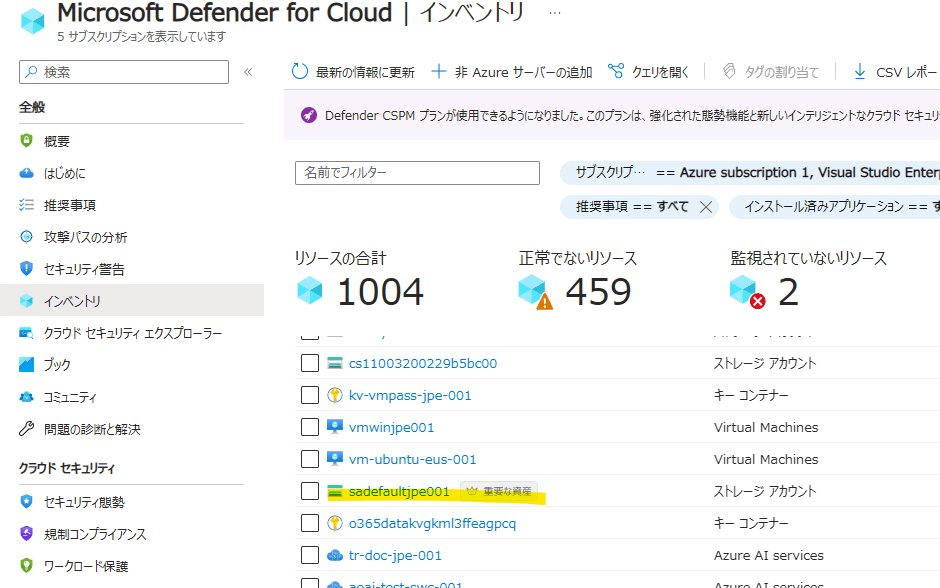Open ワークロード保護 in the sidebar
The width and height of the screenshot is (940, 588).
click(86, 566)
